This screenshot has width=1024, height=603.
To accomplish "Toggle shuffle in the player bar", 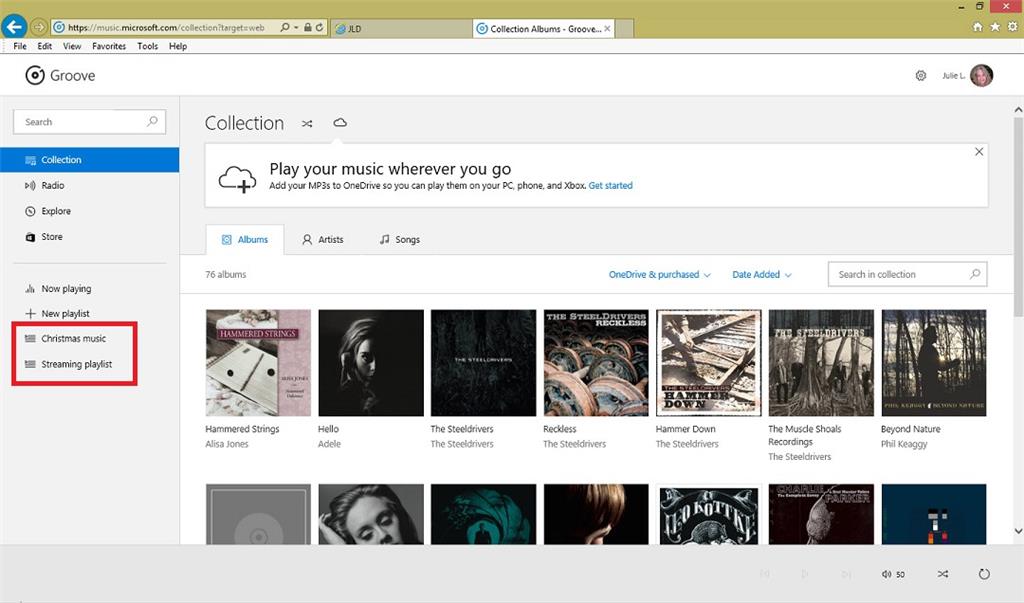I will click(x=942, y=574).
